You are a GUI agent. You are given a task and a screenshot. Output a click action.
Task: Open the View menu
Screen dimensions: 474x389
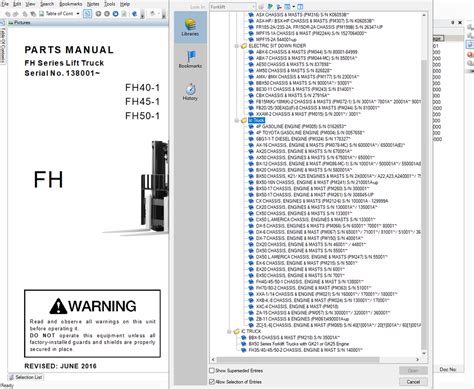pyautogui.click(x=30, y=4)
